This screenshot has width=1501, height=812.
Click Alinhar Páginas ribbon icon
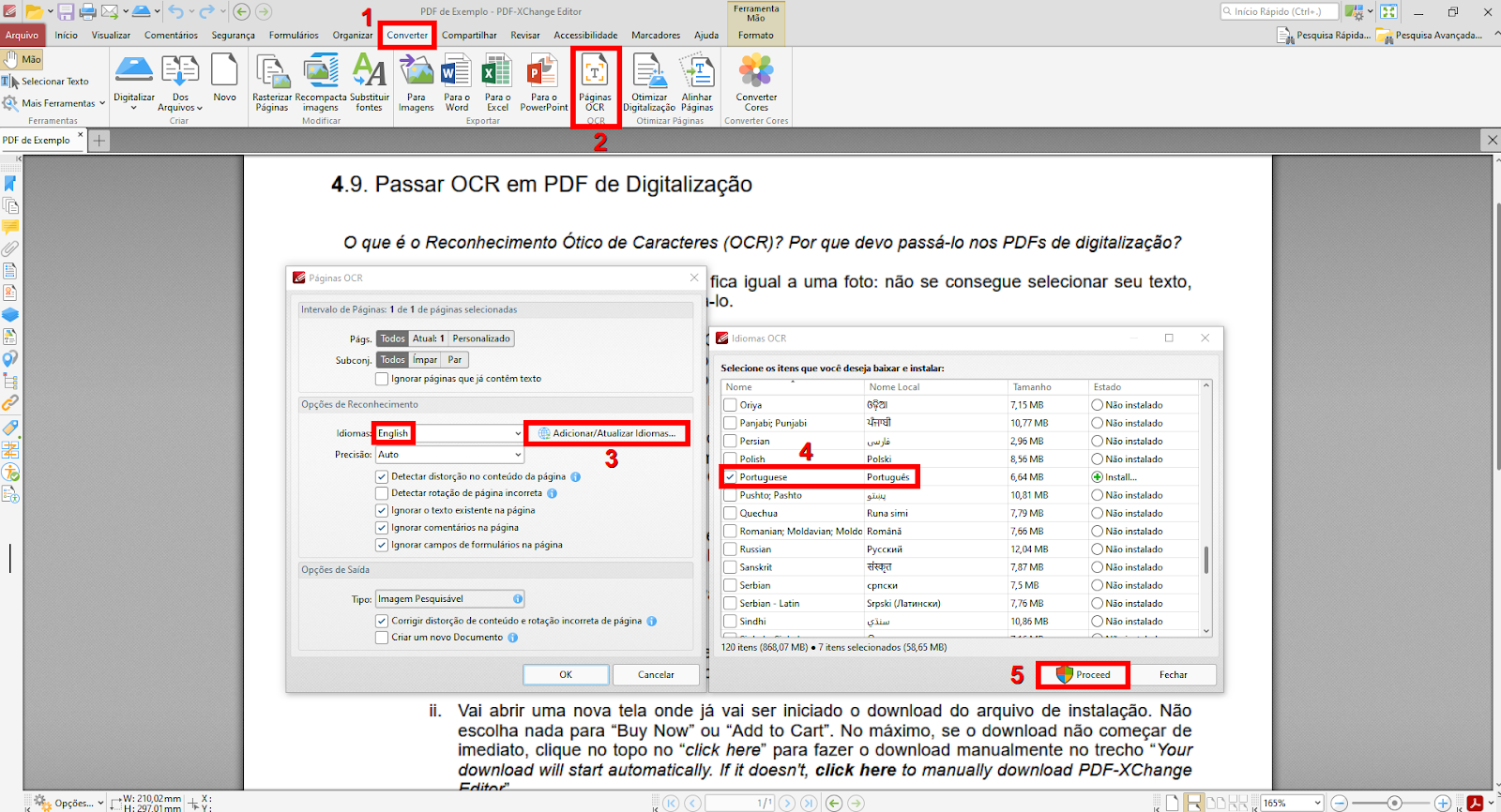click(x=697, y=83)
